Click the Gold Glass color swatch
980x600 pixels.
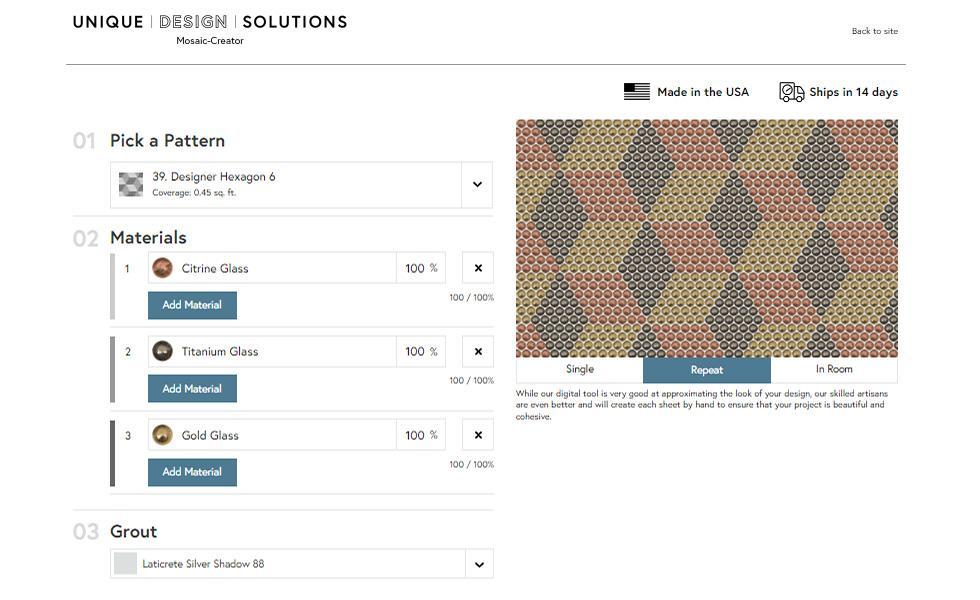point(162,435)
